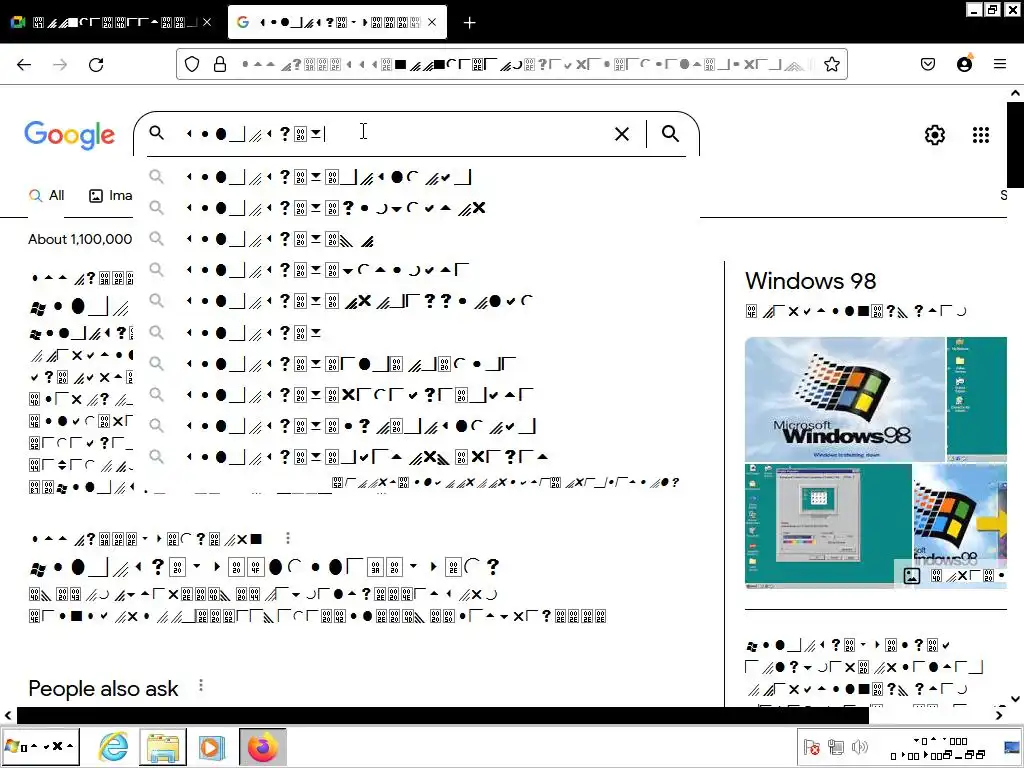This screenshot has height=768, width=1024.
Task: Open the folder explorer taskbar icon
Action: (x=163, y=746)
